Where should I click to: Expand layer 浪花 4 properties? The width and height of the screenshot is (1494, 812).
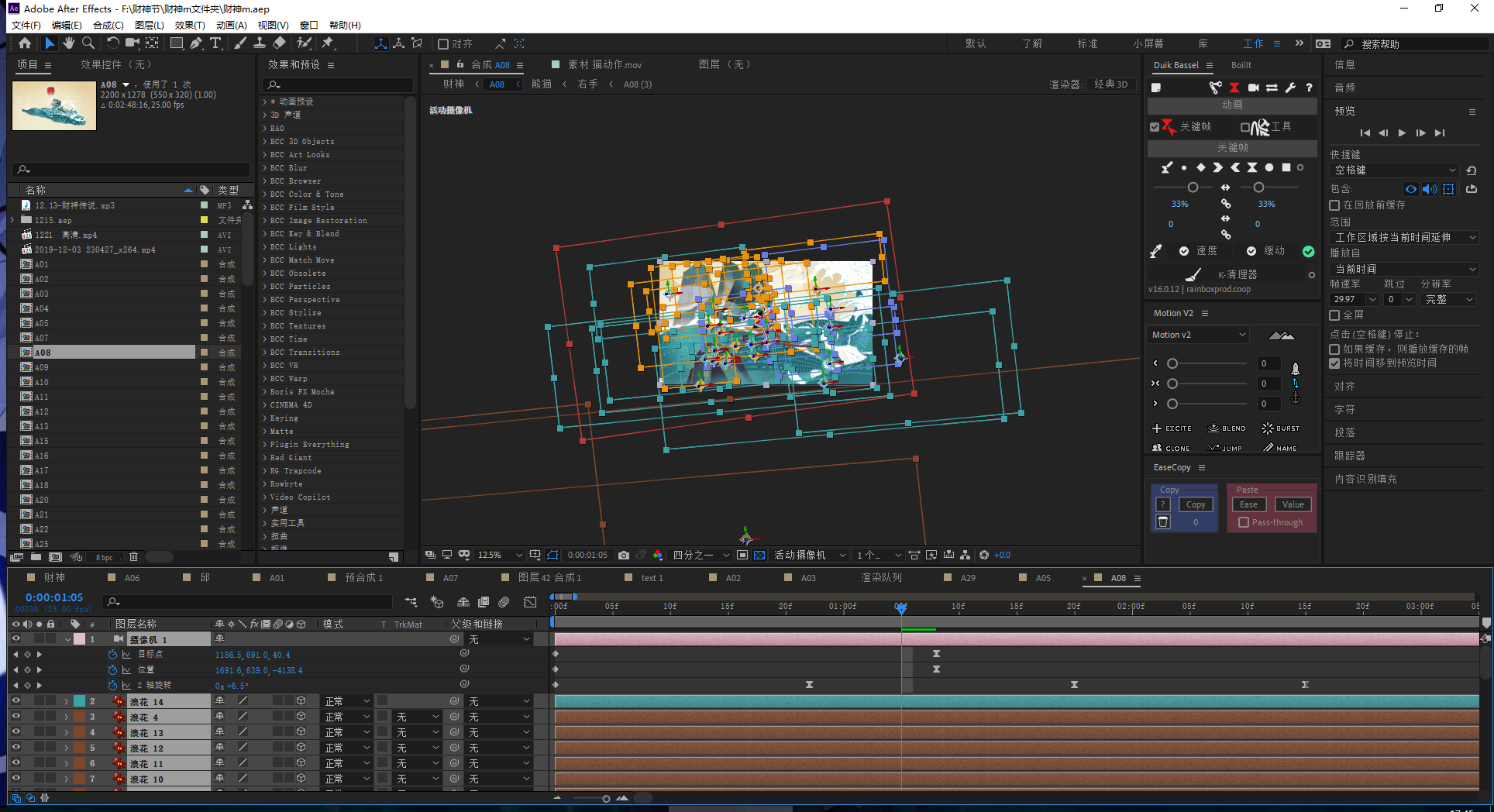click(x=67, y=717)
